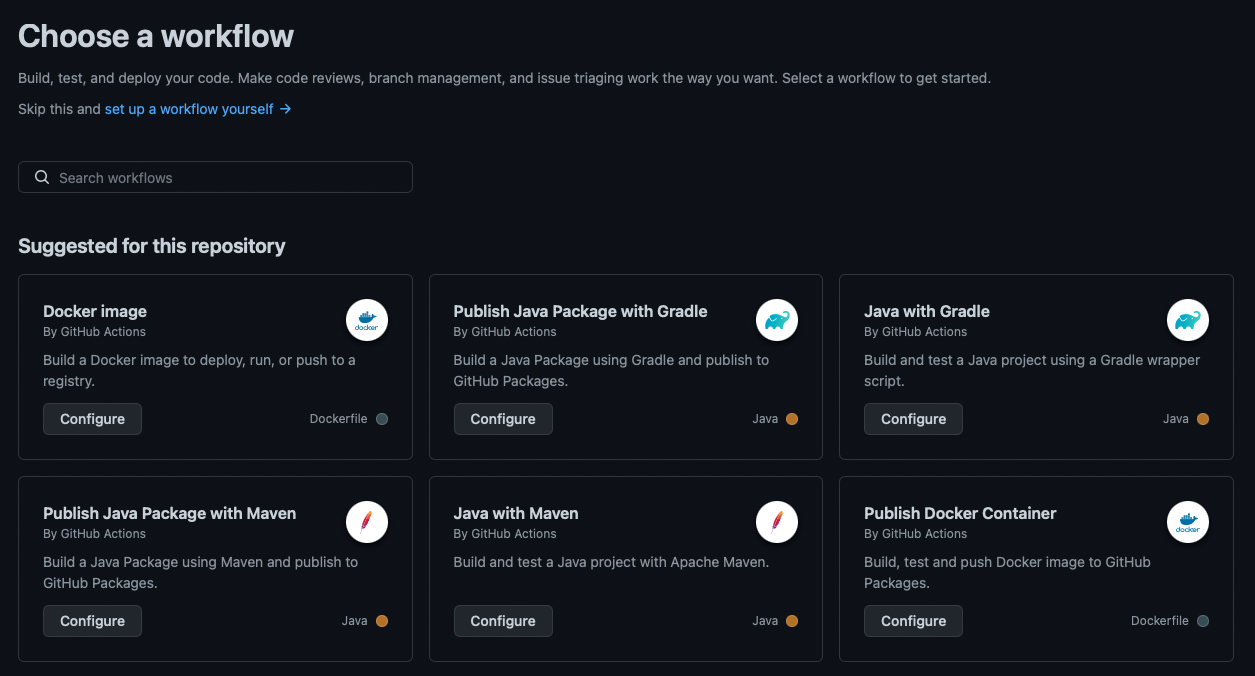
Task: Click the Java with Gradle title
Action: pyautogui.click(x=927, y=311)
